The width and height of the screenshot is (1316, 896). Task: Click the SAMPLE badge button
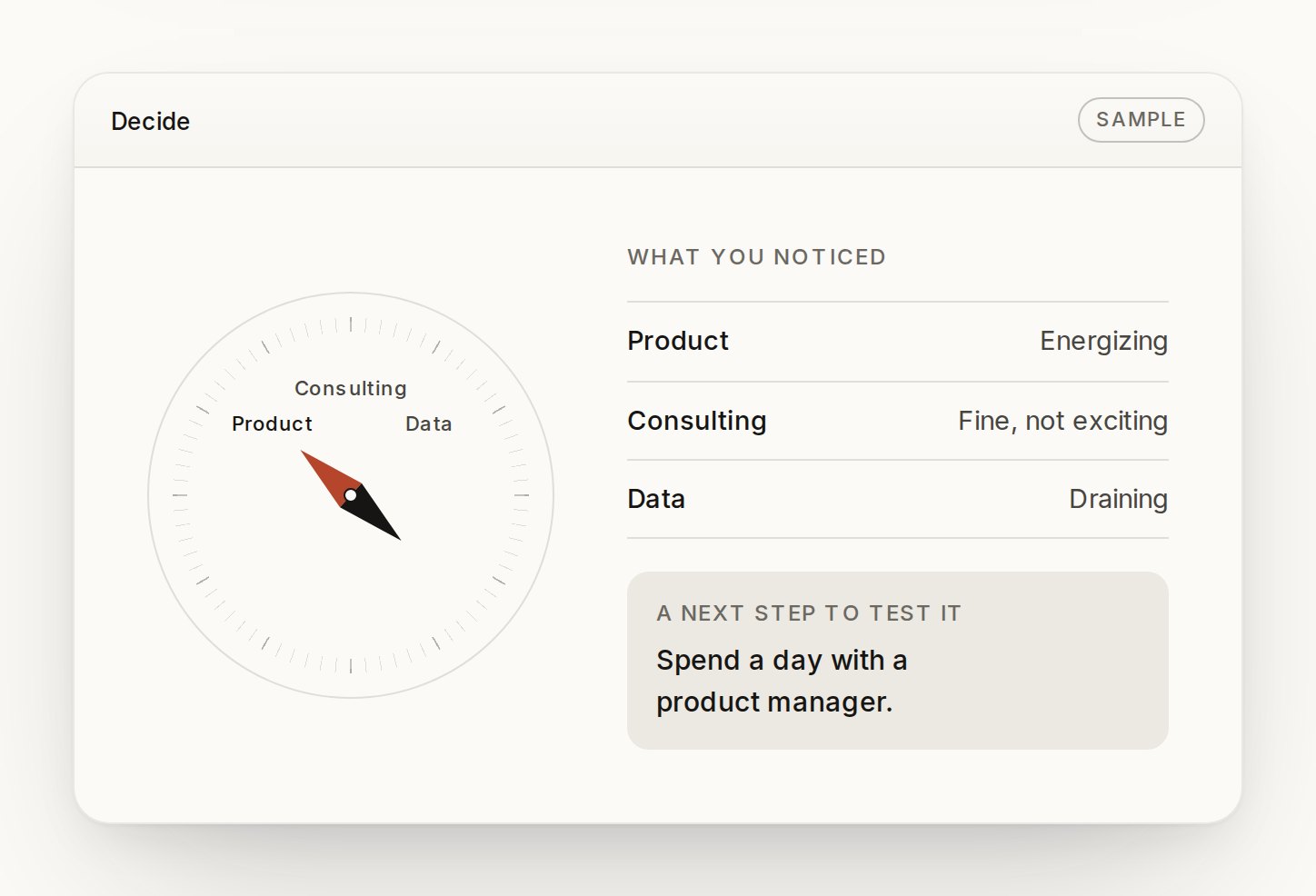coord(1141,120)
